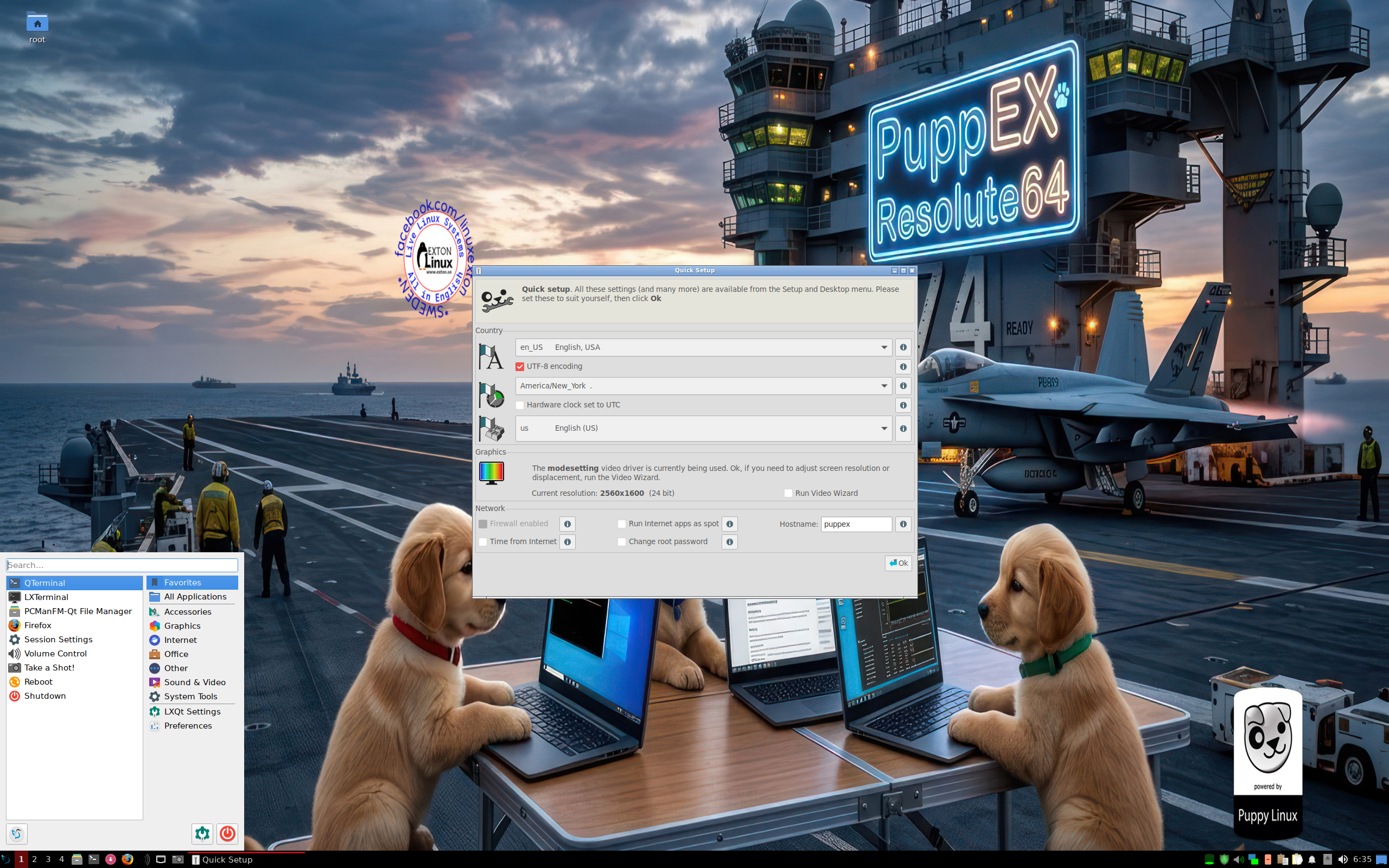This screenshot has height=868, width=1389.
Task: Open the Office menu category
Action: click(192, 654)
